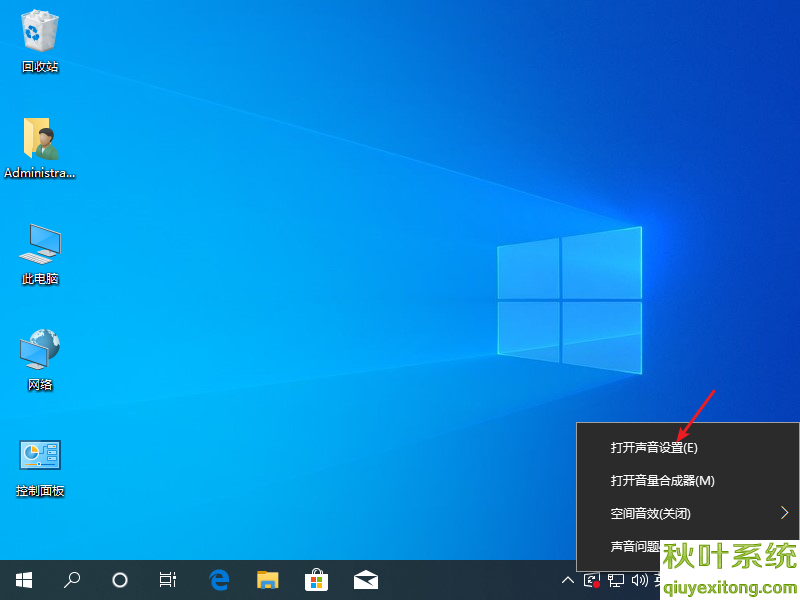
Task: Open the Mail app on taskbar
Action: coord(366,580)
